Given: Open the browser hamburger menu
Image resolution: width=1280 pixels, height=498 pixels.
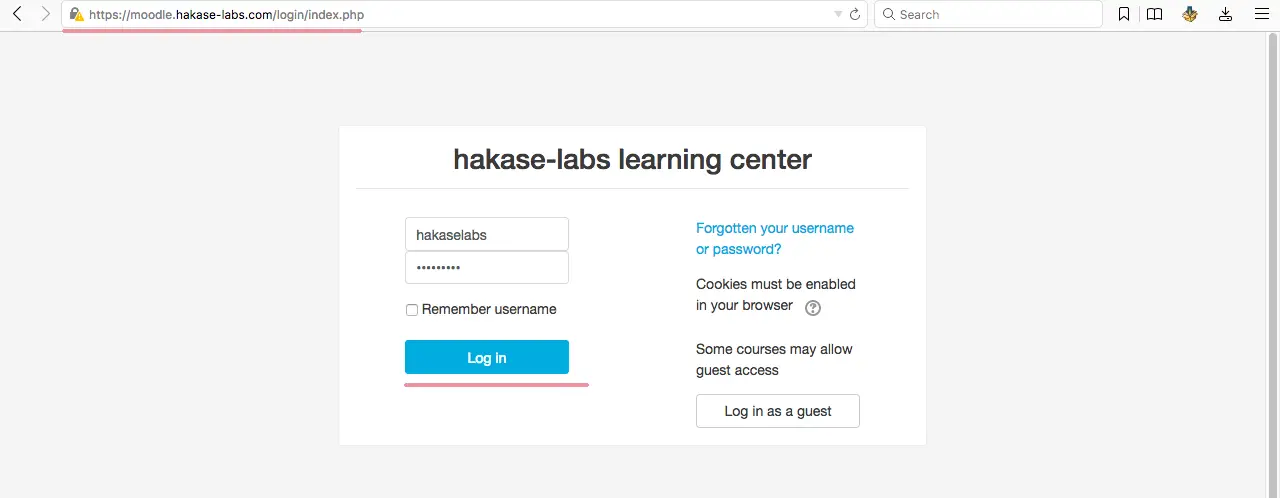Looking at the screenshot, I should tap(1260, 14).
